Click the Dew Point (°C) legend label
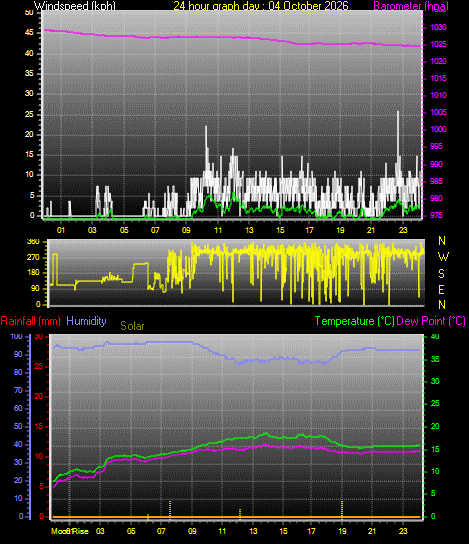 (431, 321)
